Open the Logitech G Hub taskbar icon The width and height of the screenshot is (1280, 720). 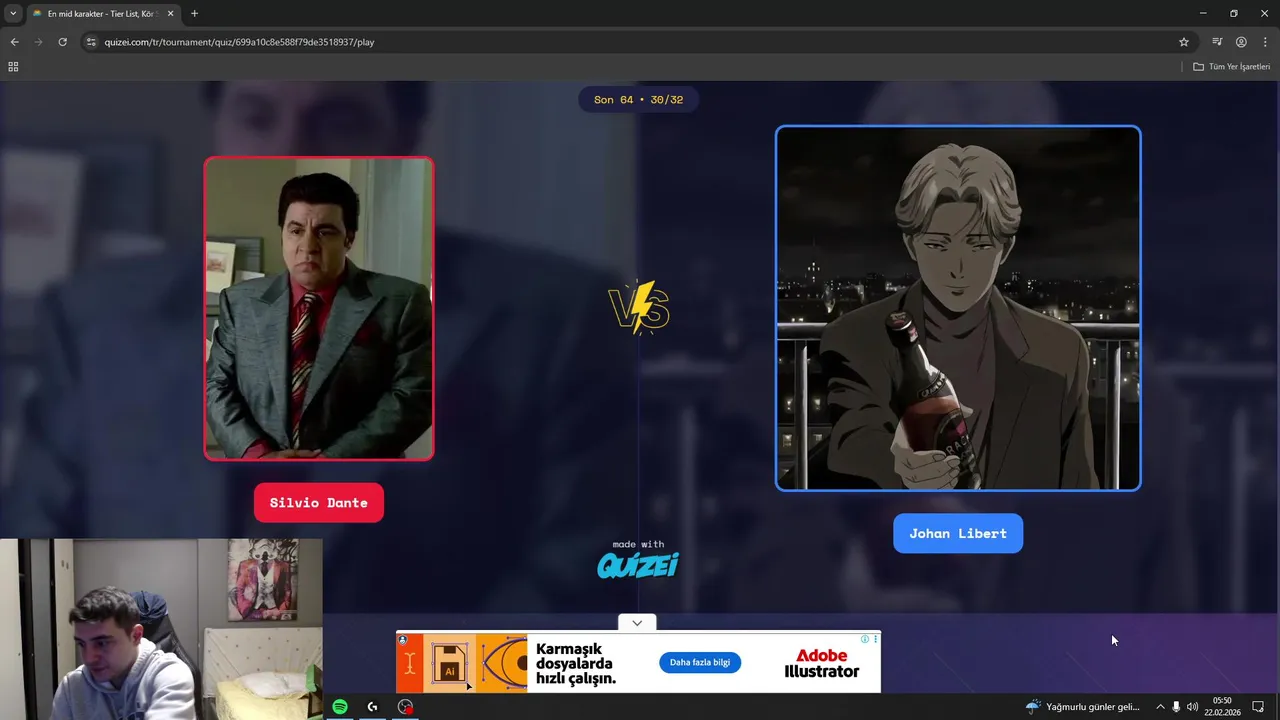pyautogui.click(x=372, y=706)
